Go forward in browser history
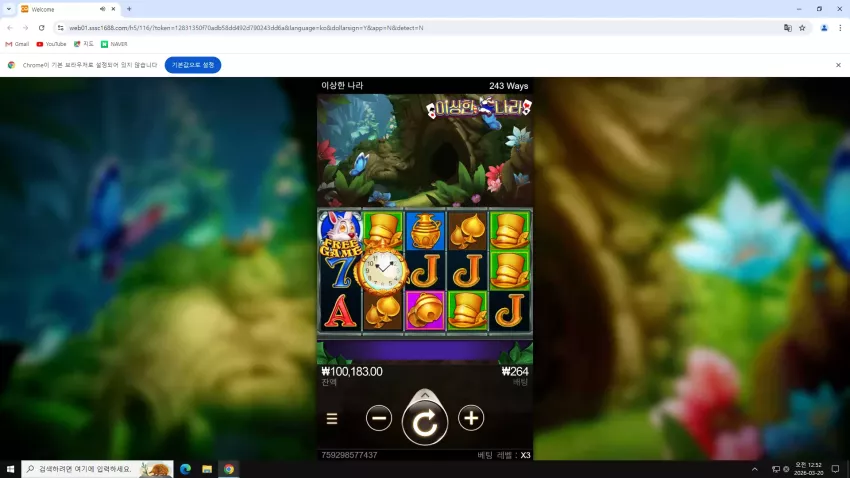Viewport: 850px width, 478px height. coord(25,28)
